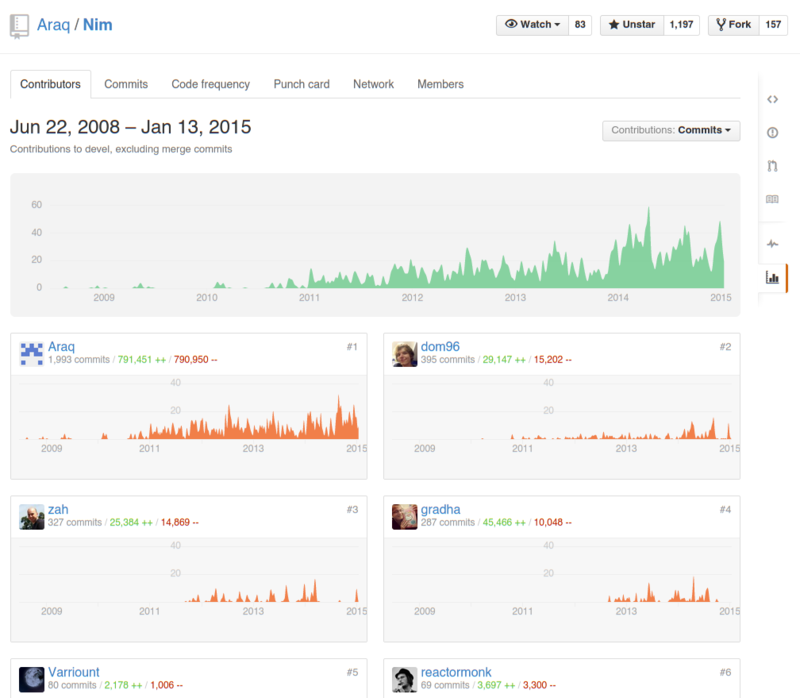This screenshot has width=800, height=698.
Task: Click the main green contributions graph
Action: point(375,245)
